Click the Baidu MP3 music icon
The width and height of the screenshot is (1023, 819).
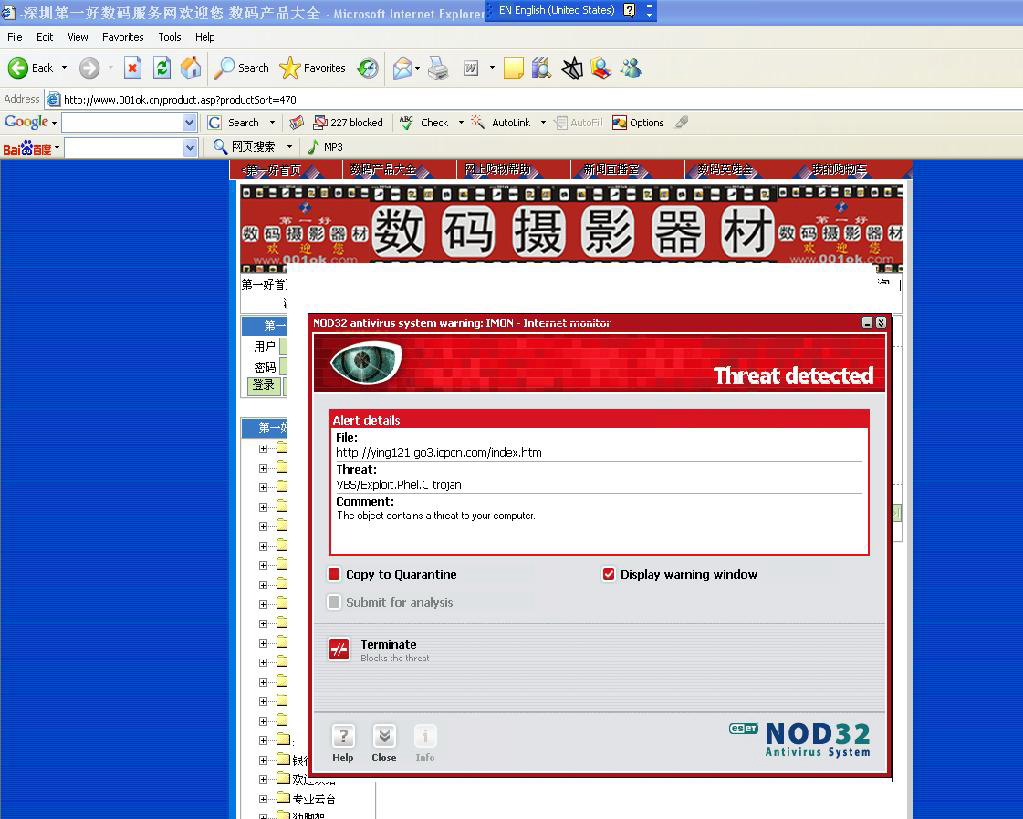(x=313, y=147)
